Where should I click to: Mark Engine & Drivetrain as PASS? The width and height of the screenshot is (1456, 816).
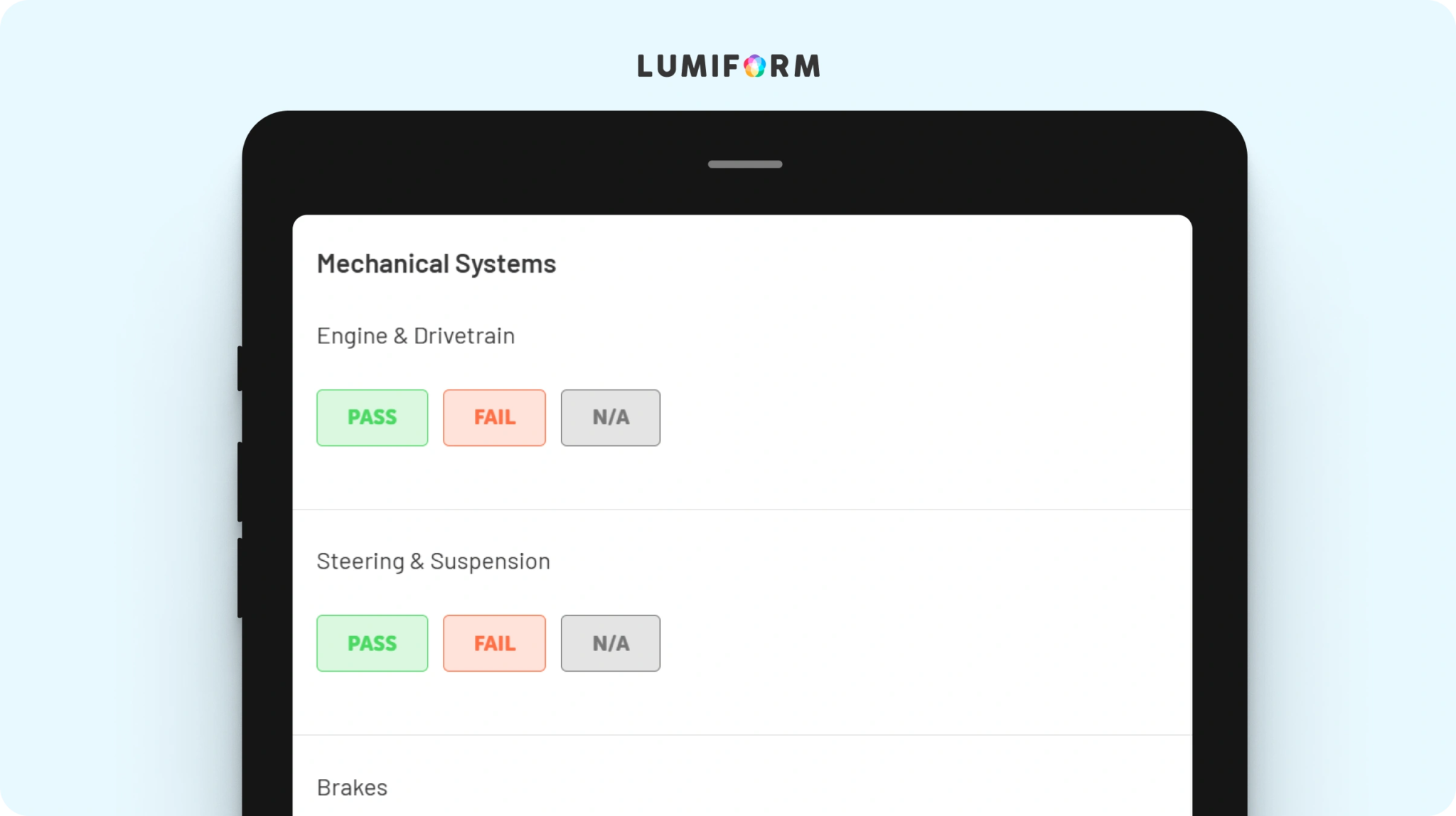tap(373, 417)
